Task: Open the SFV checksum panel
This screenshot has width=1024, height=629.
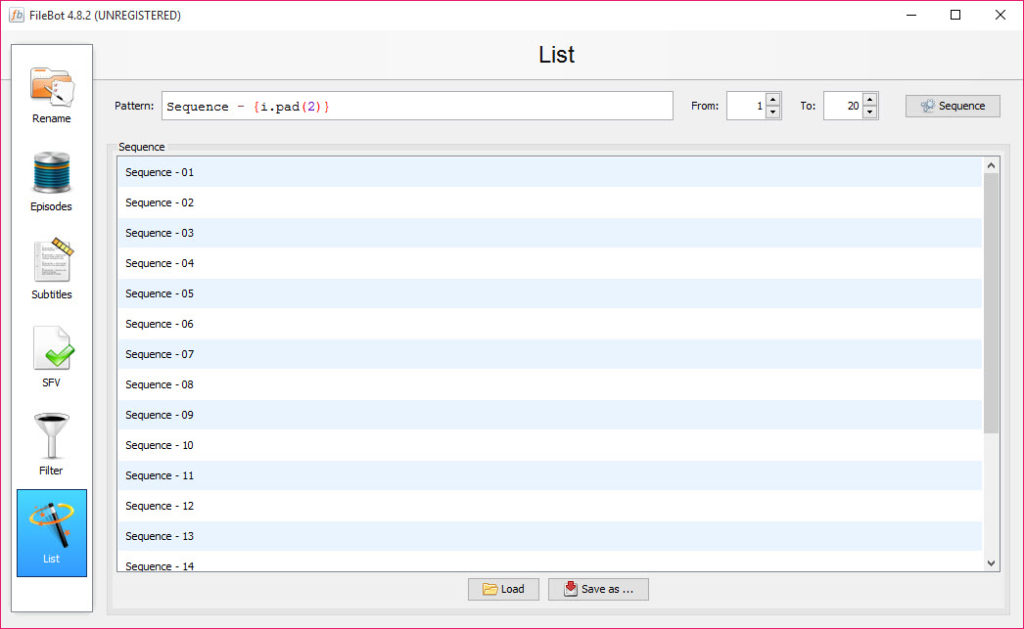Action: click(x=51, y=358)
